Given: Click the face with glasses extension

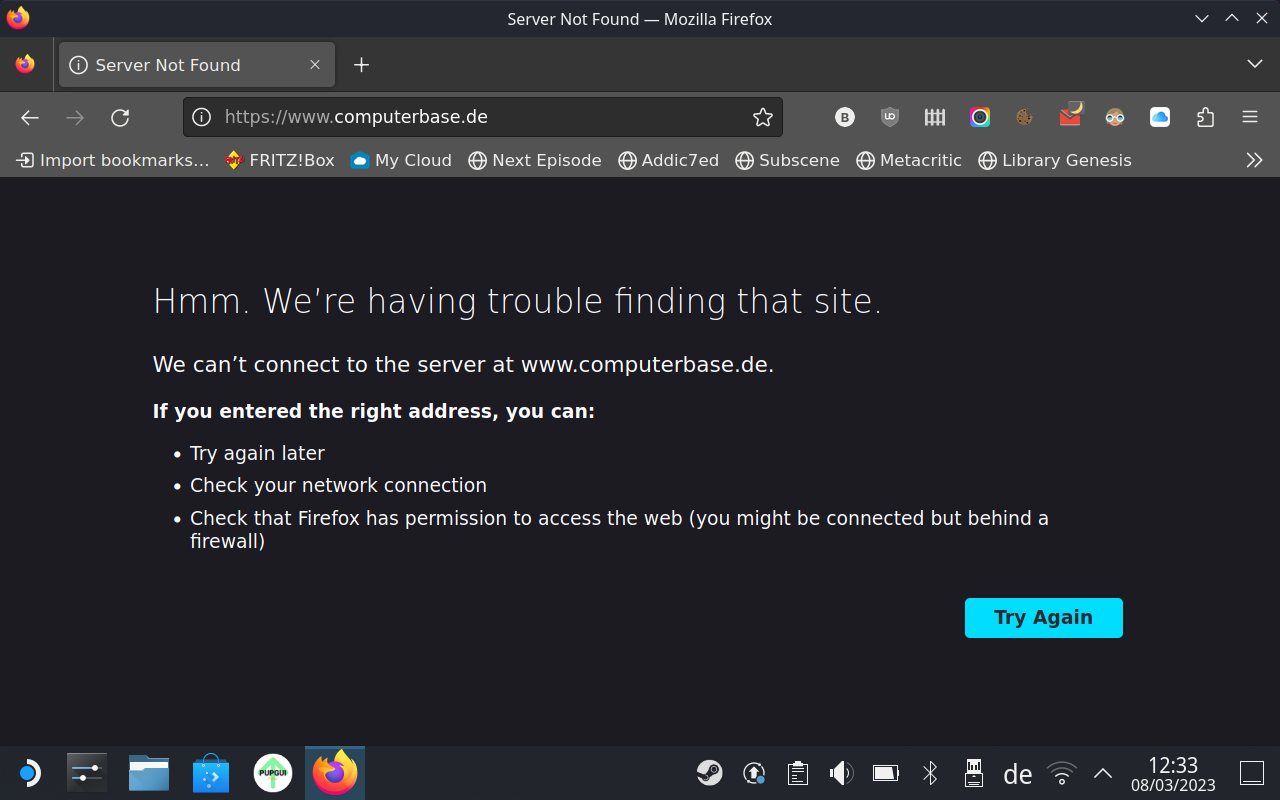Looking at the screenshot, I should tap(1115, 117).
